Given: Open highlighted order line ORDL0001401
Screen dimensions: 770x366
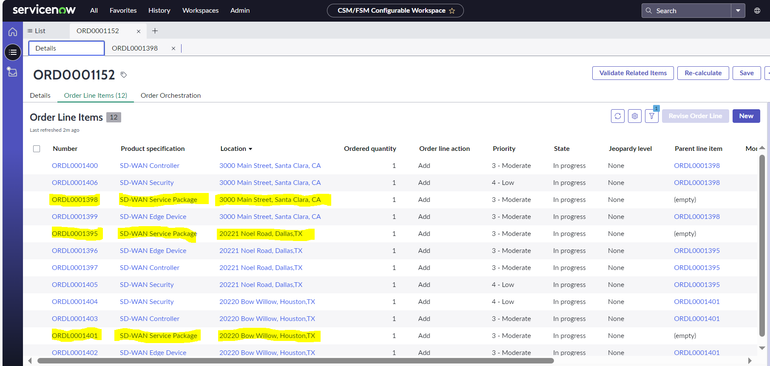Looking at the screenshot, I should pos(75,336).
